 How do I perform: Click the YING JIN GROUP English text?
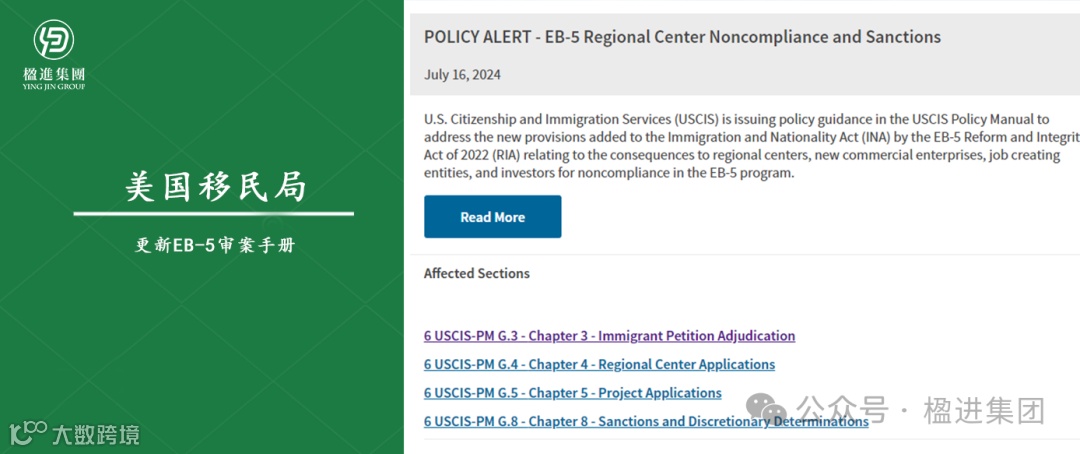coord(54,87)
